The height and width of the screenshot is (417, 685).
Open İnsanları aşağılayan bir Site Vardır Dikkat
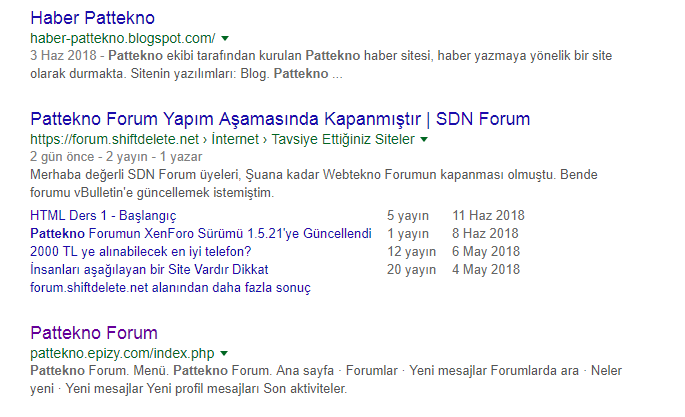(149, 269)
